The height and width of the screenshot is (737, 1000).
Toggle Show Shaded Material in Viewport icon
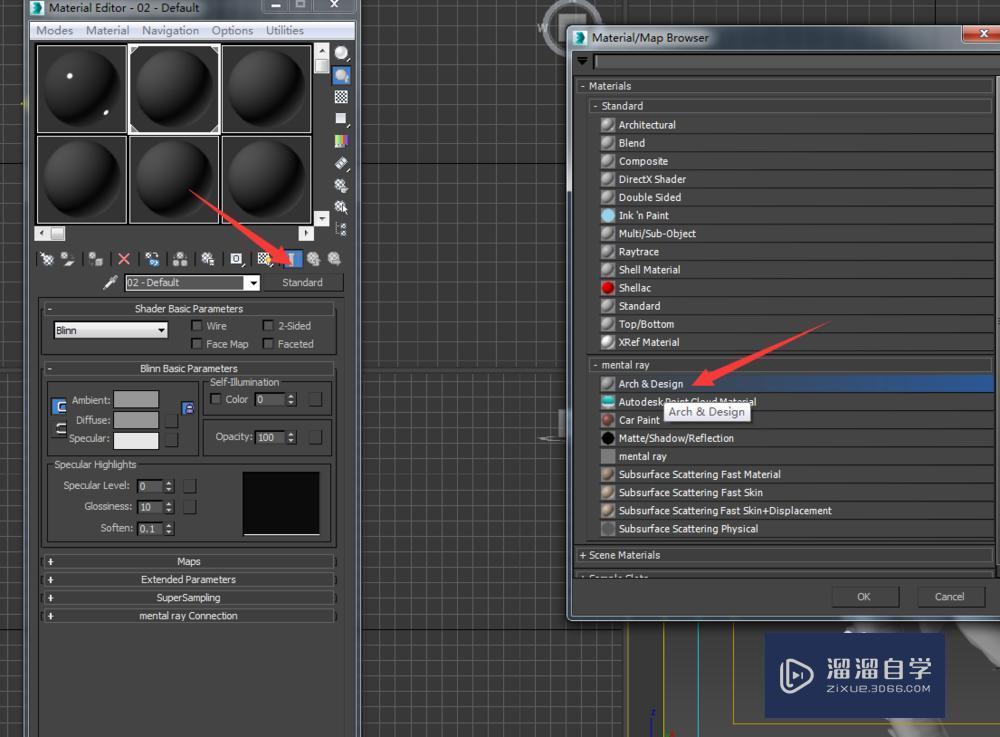pyautogui.click(x=264, y=259)
